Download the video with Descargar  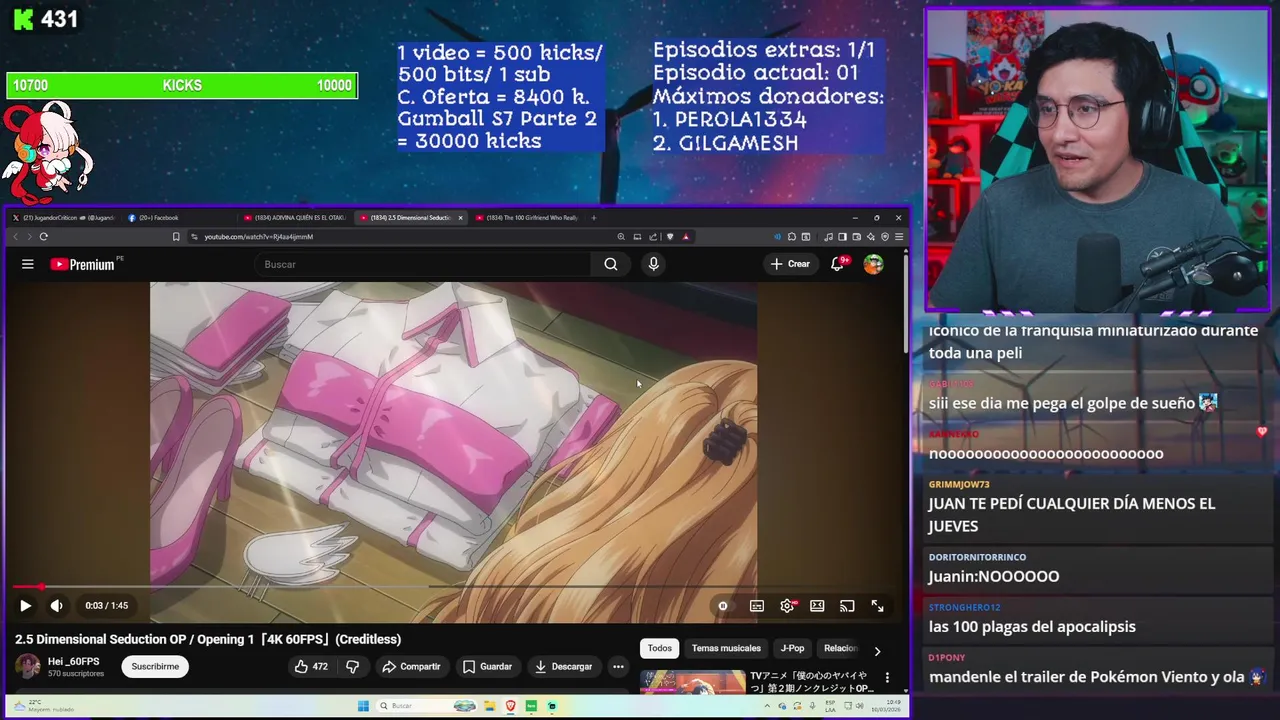(563, 666)
